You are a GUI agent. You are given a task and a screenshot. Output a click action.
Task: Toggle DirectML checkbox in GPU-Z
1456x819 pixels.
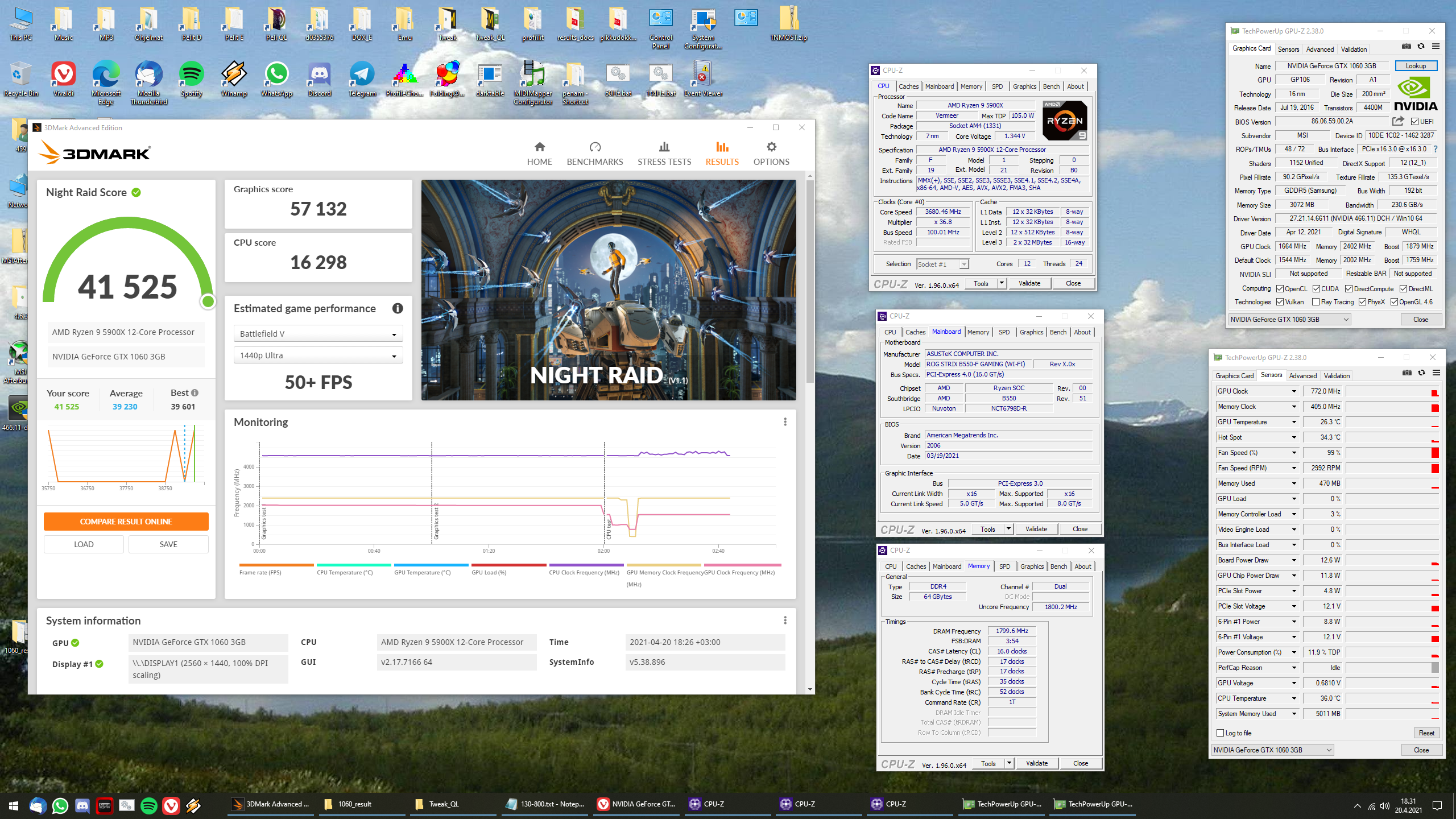1403,288
